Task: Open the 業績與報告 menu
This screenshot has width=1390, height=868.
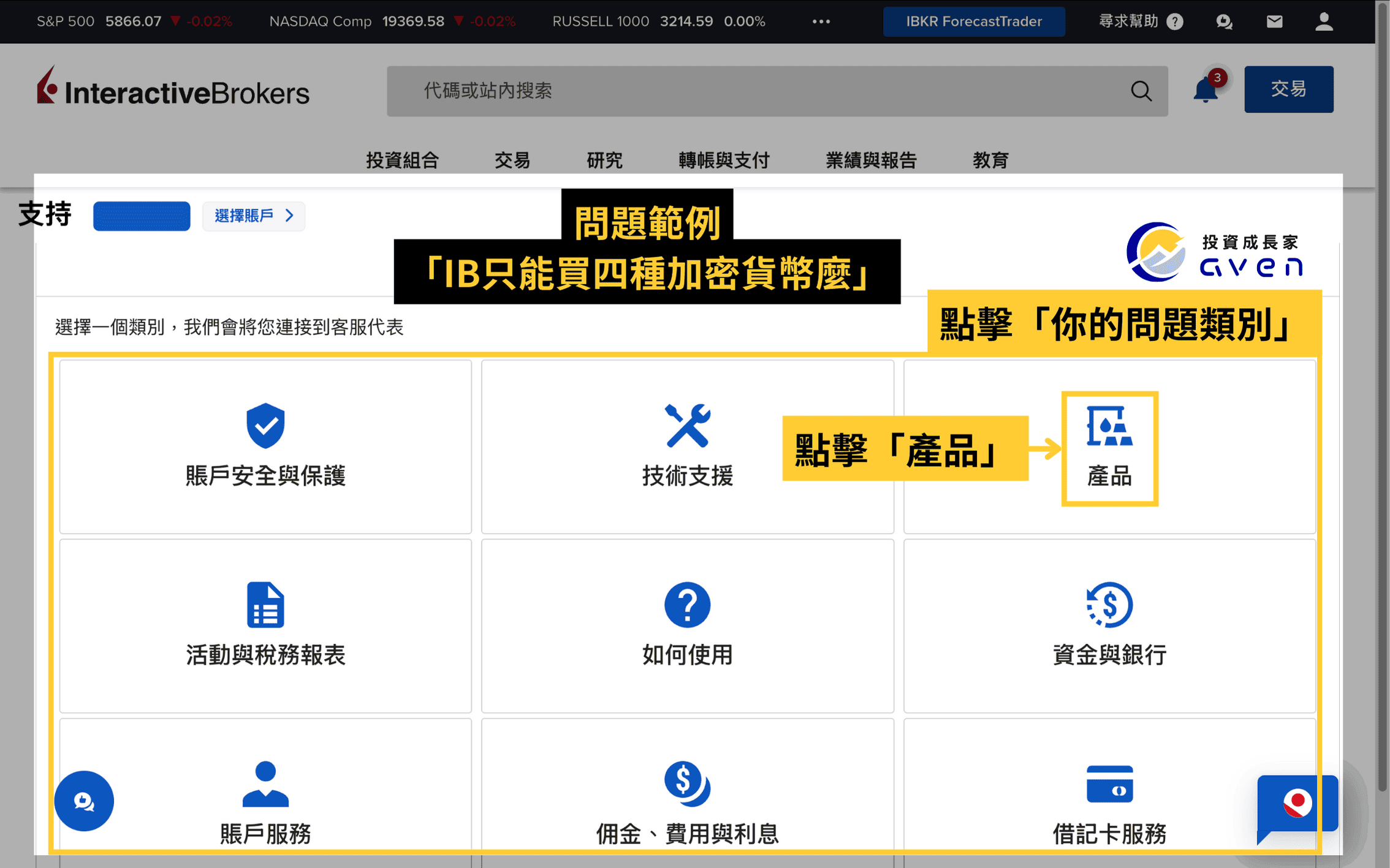Action: 871,160
